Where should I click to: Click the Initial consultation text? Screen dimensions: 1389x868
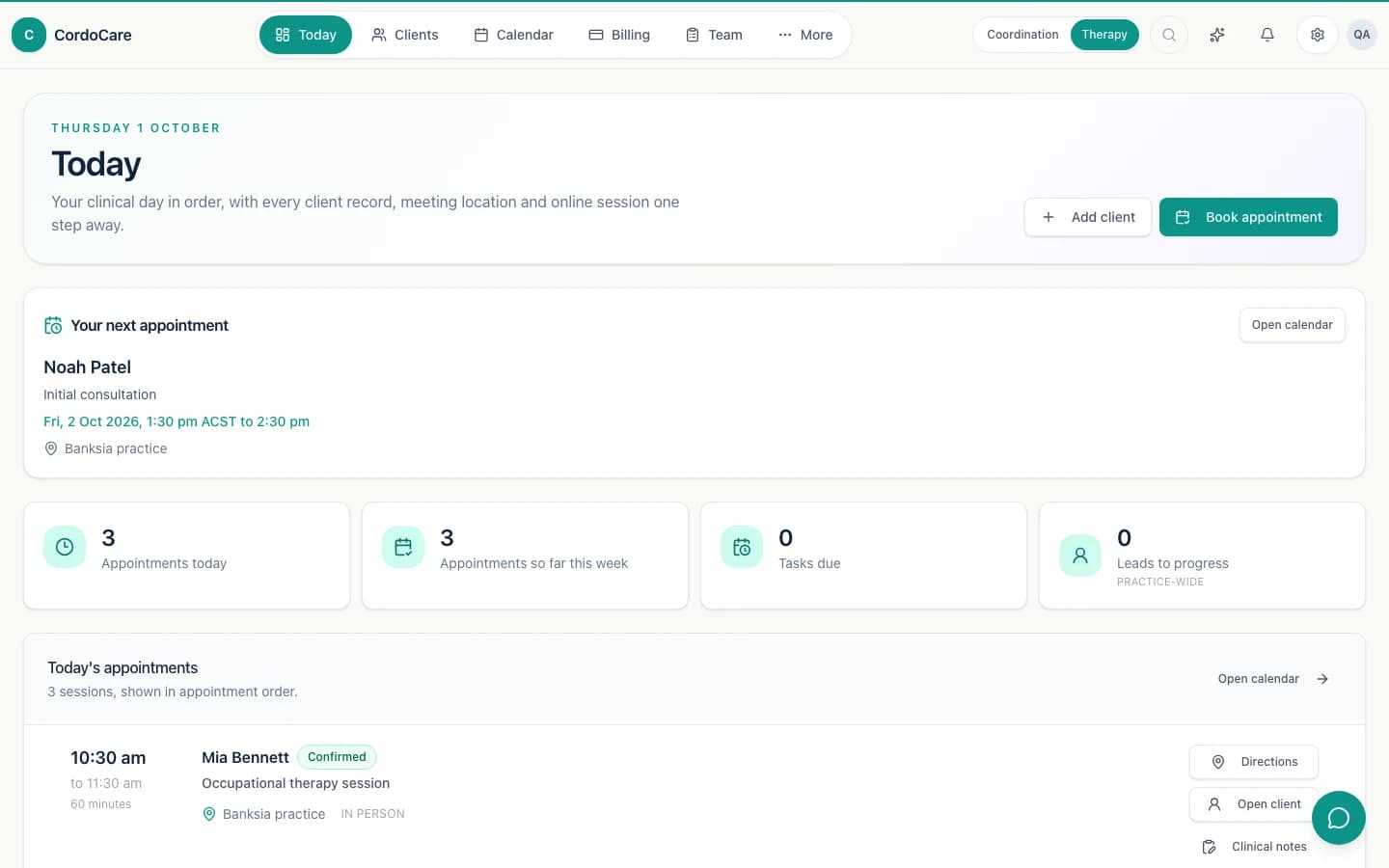click(x=99, y=394)
